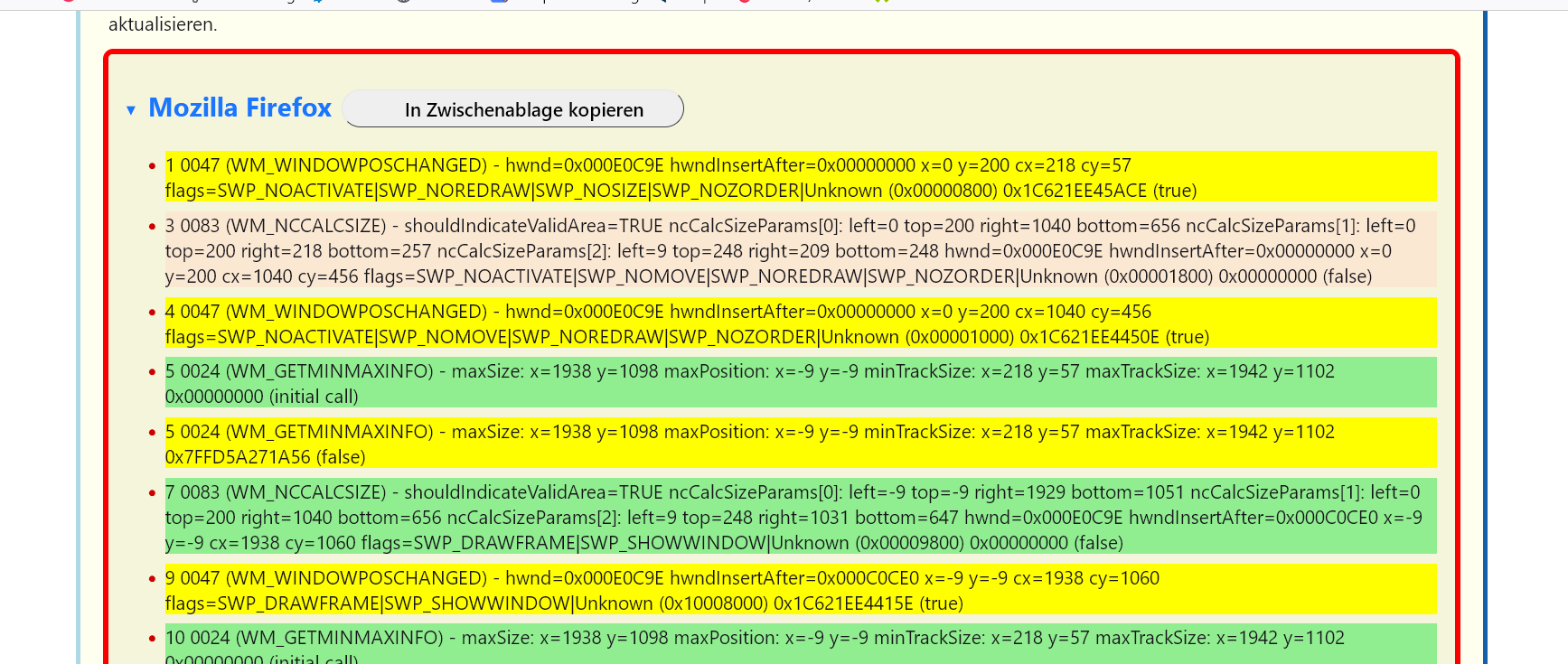Select green entry "5 0024" marked initial call
This screenshot has width=1568, height=664.
(800, 383)
